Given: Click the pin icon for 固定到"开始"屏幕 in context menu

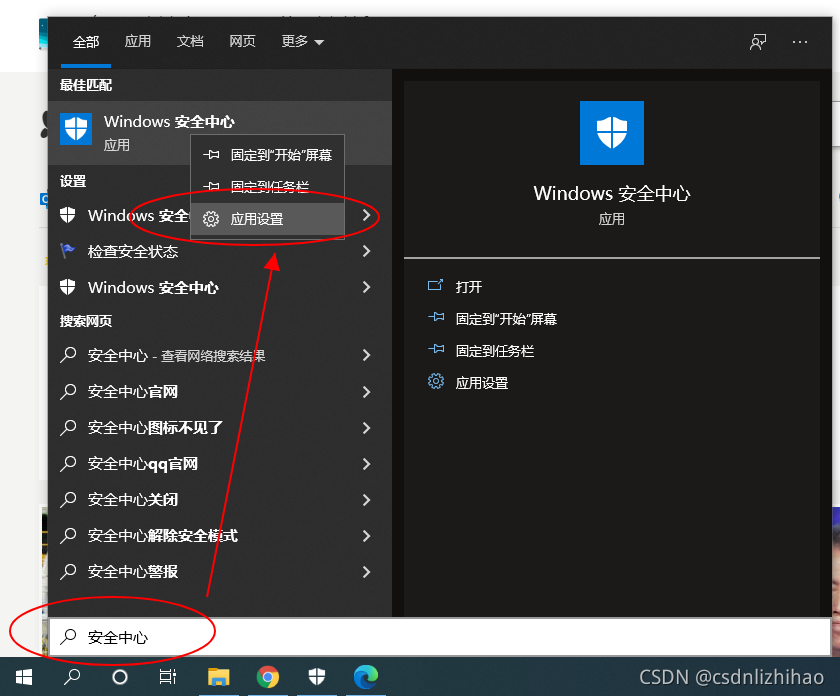Looking at the screenshot, I should [x=211, y=155].
